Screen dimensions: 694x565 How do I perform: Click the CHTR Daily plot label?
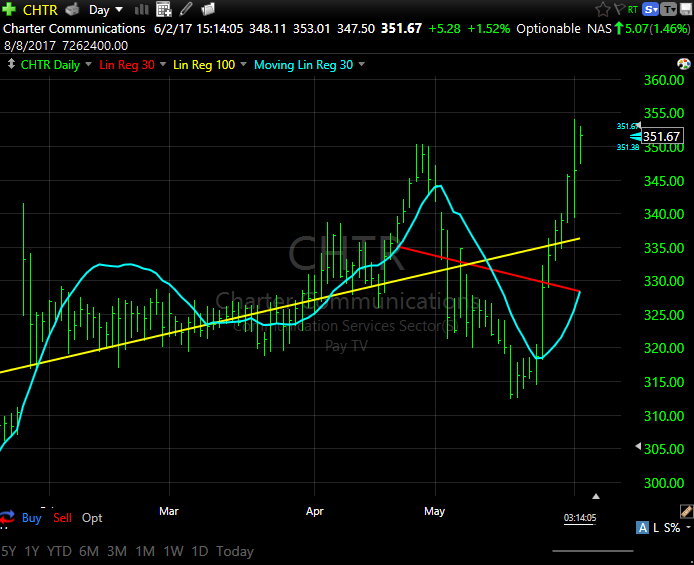pos(50,65)
